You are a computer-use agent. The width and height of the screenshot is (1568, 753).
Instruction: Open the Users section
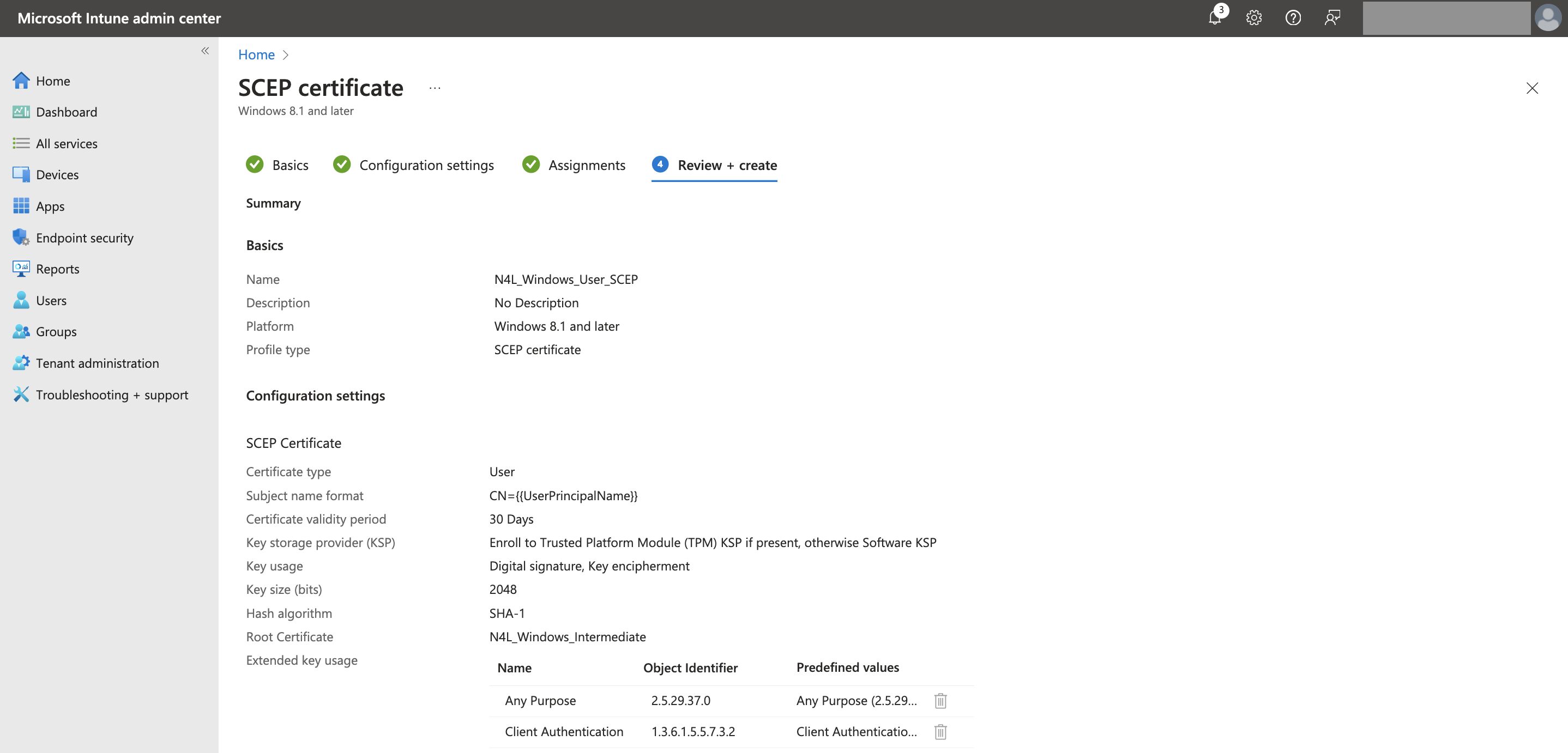[x=51, y=300]
